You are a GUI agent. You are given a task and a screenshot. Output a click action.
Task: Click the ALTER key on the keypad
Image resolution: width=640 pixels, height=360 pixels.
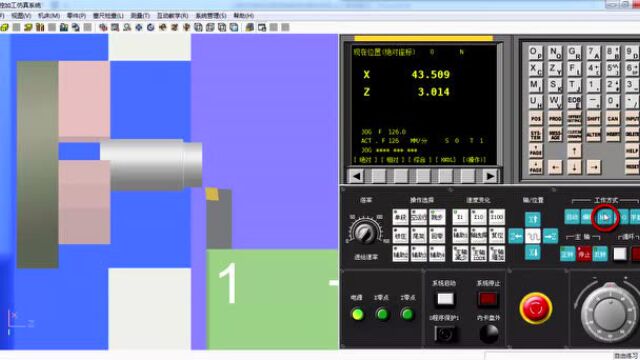coord(593,134)
